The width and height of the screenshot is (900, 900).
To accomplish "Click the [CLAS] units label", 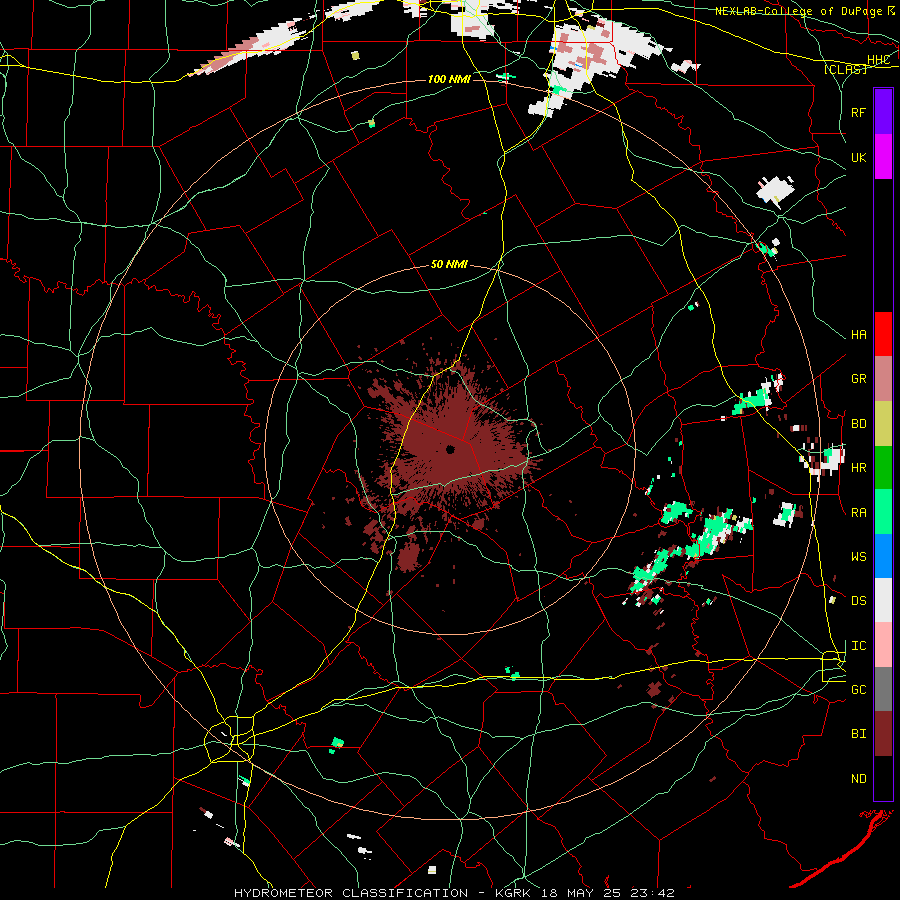I will coord(845,69).
